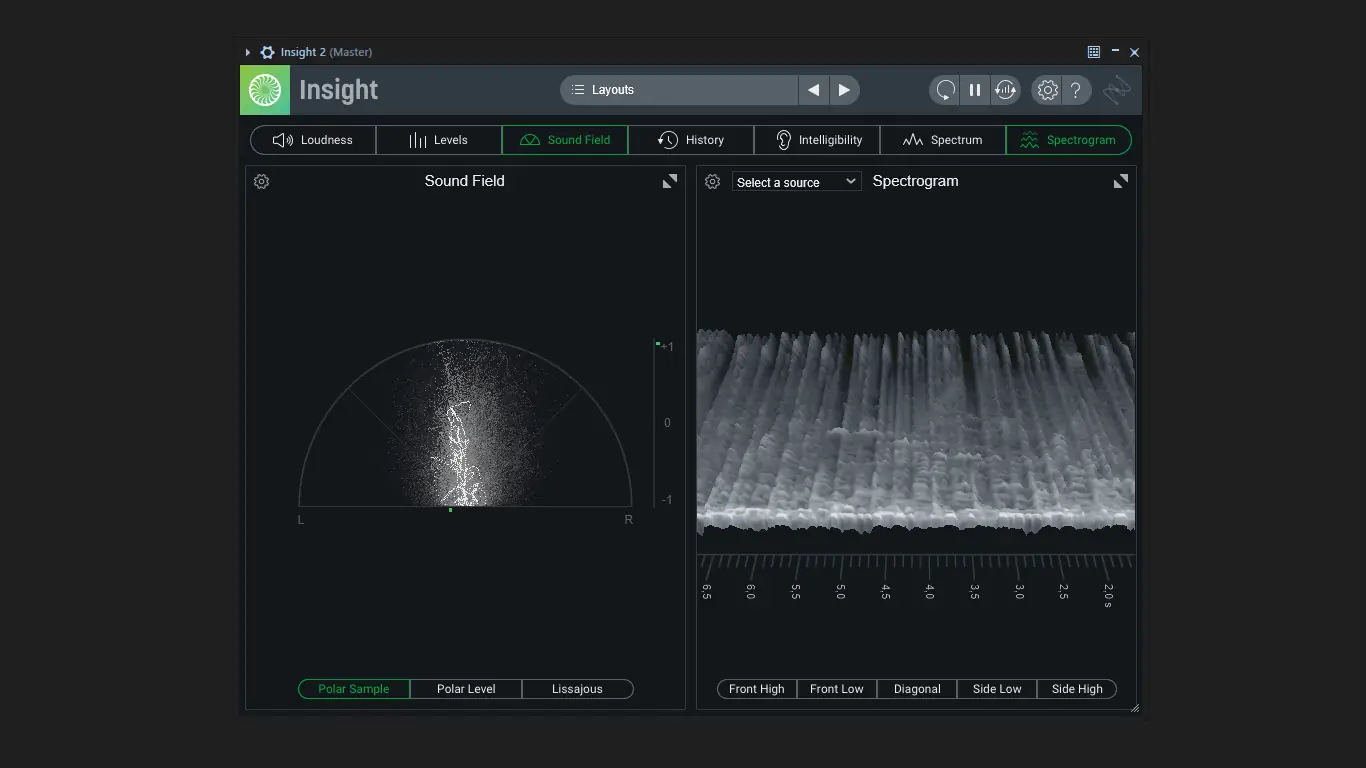Switch to Lissajous view
This screenshot has width=1366, height=768.
coord(577,689)
